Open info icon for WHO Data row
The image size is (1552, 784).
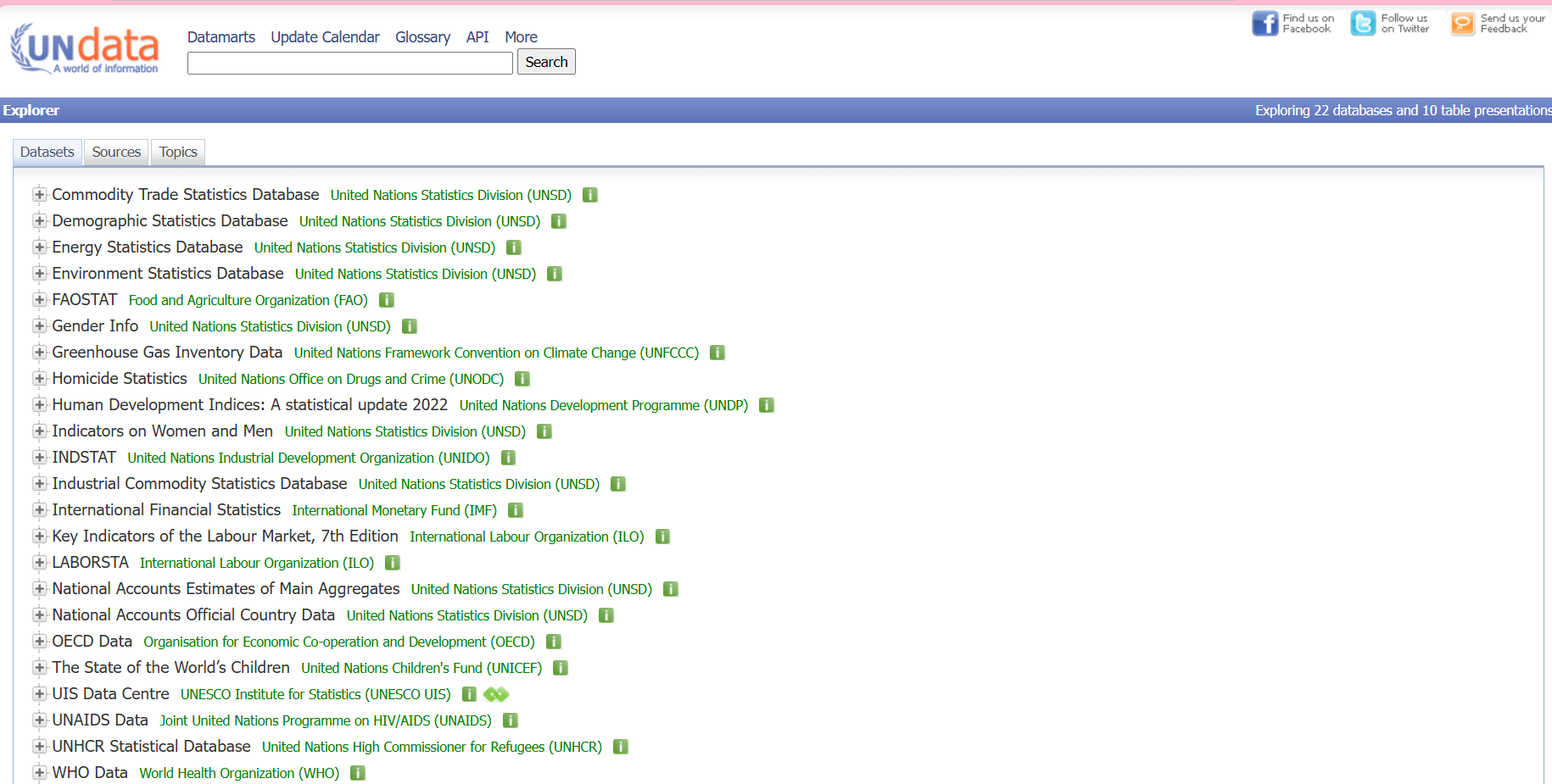[x=358, y=773]
